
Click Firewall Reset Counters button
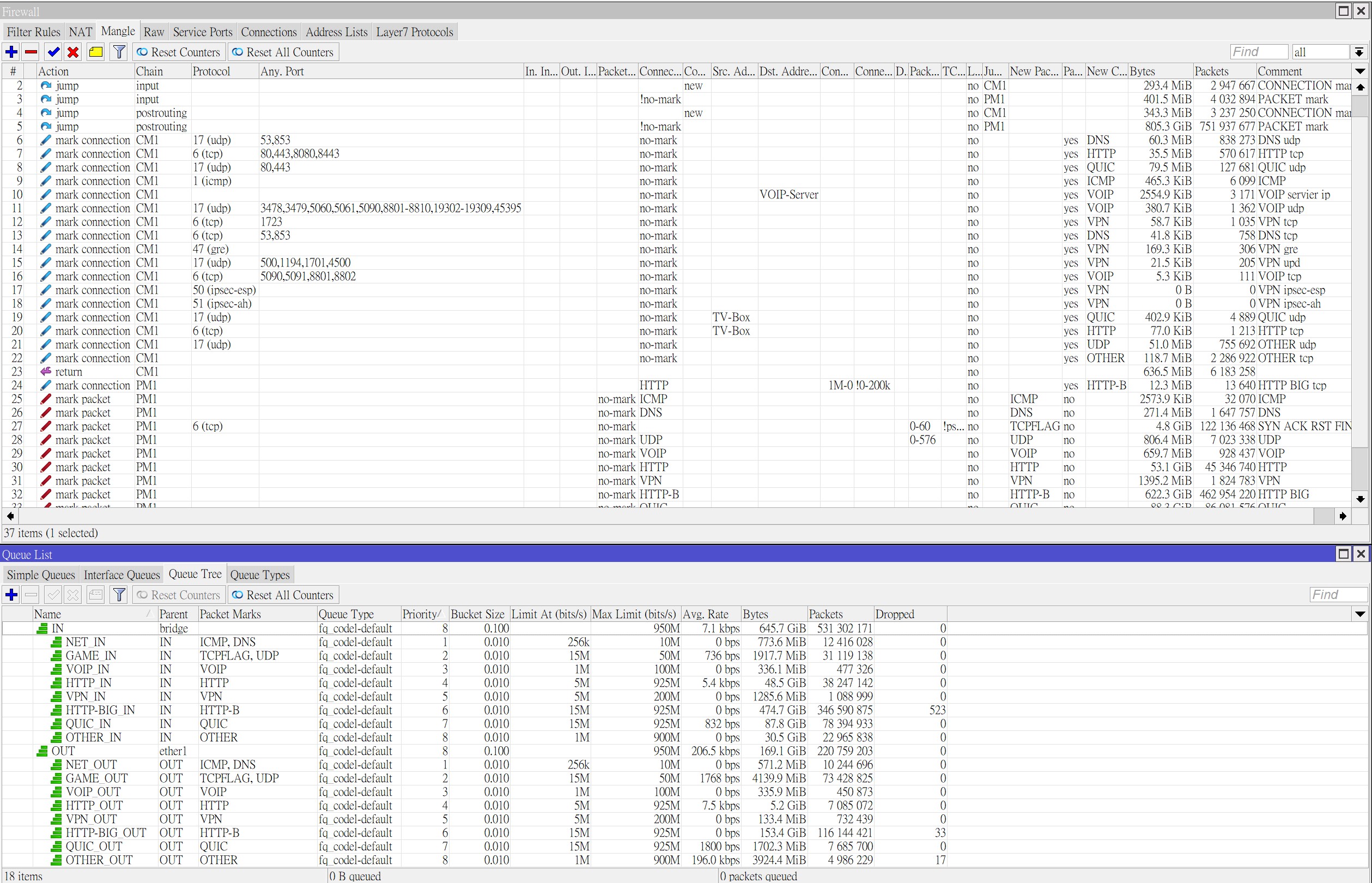click(178, 52)
